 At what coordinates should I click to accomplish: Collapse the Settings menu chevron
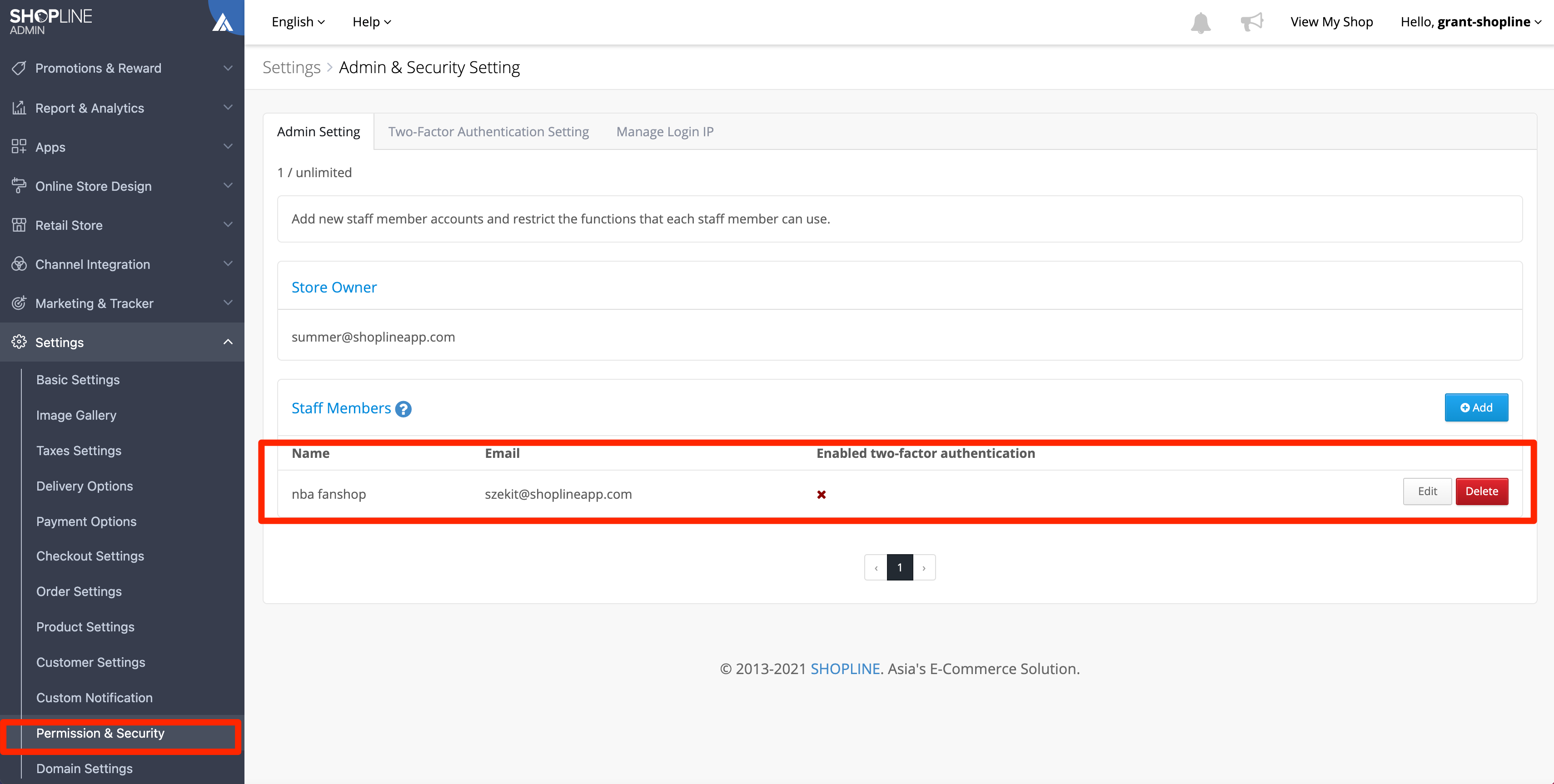pyautogui.click(x=228, y=342)
